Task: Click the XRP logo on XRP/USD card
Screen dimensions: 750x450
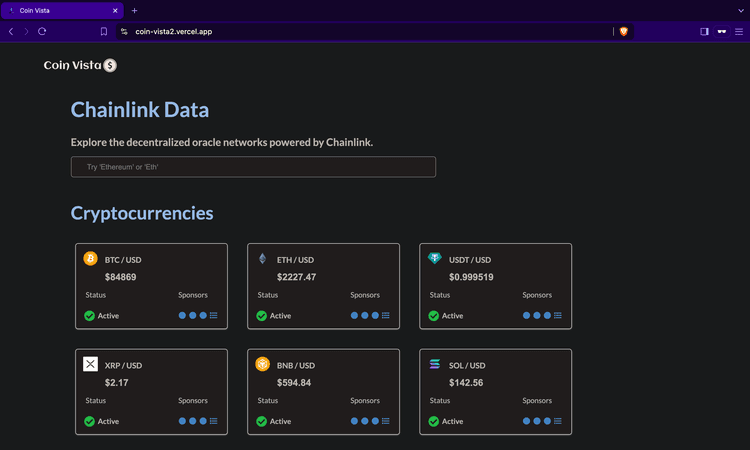Action: pos(90,364)
